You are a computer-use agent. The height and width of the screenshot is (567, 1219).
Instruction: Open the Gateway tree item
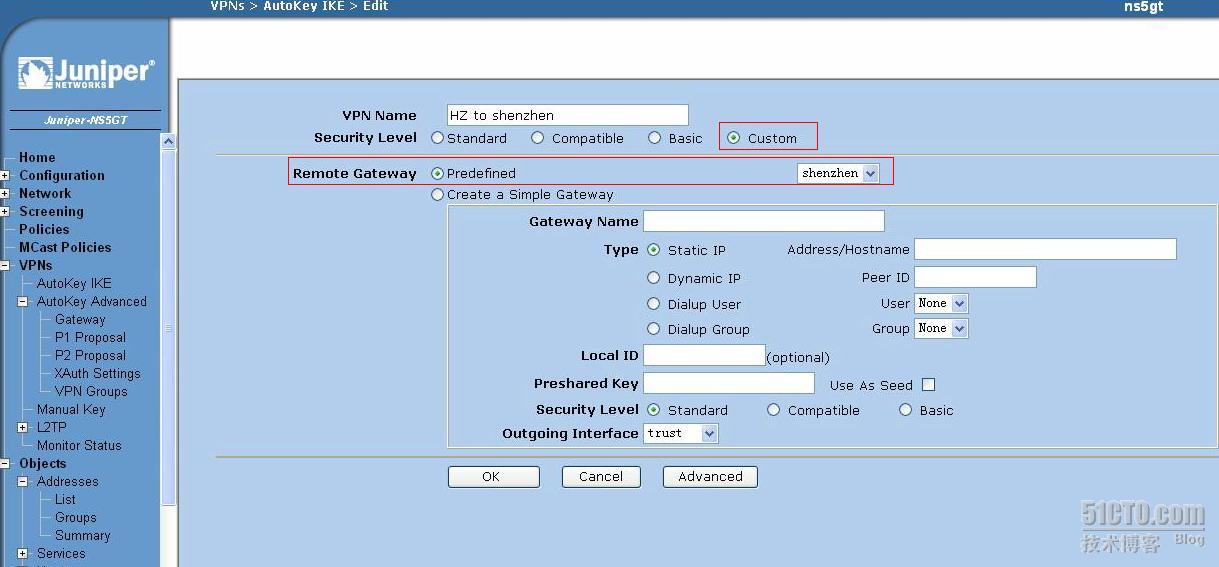(80, 319)
